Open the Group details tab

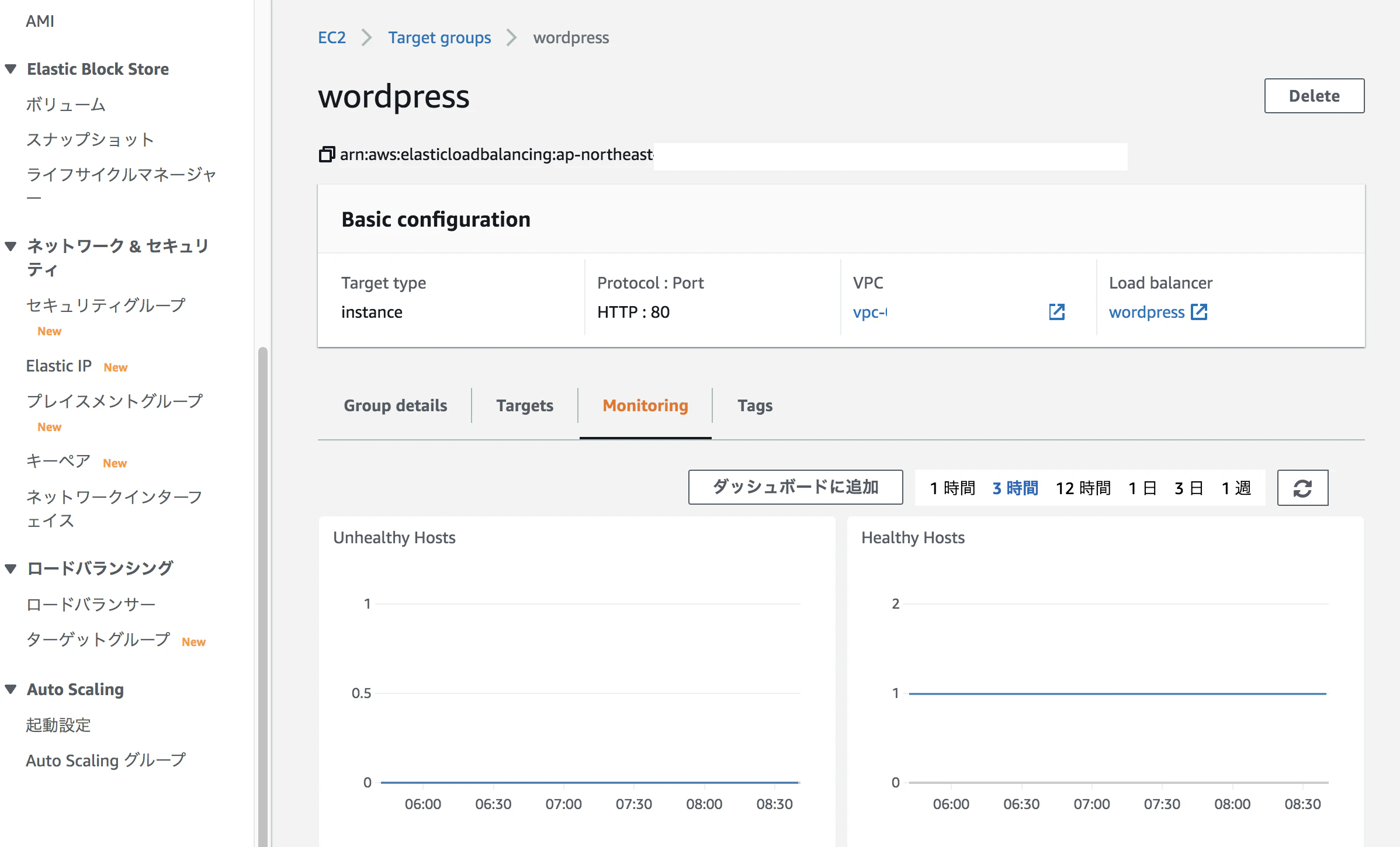point(396,405)
